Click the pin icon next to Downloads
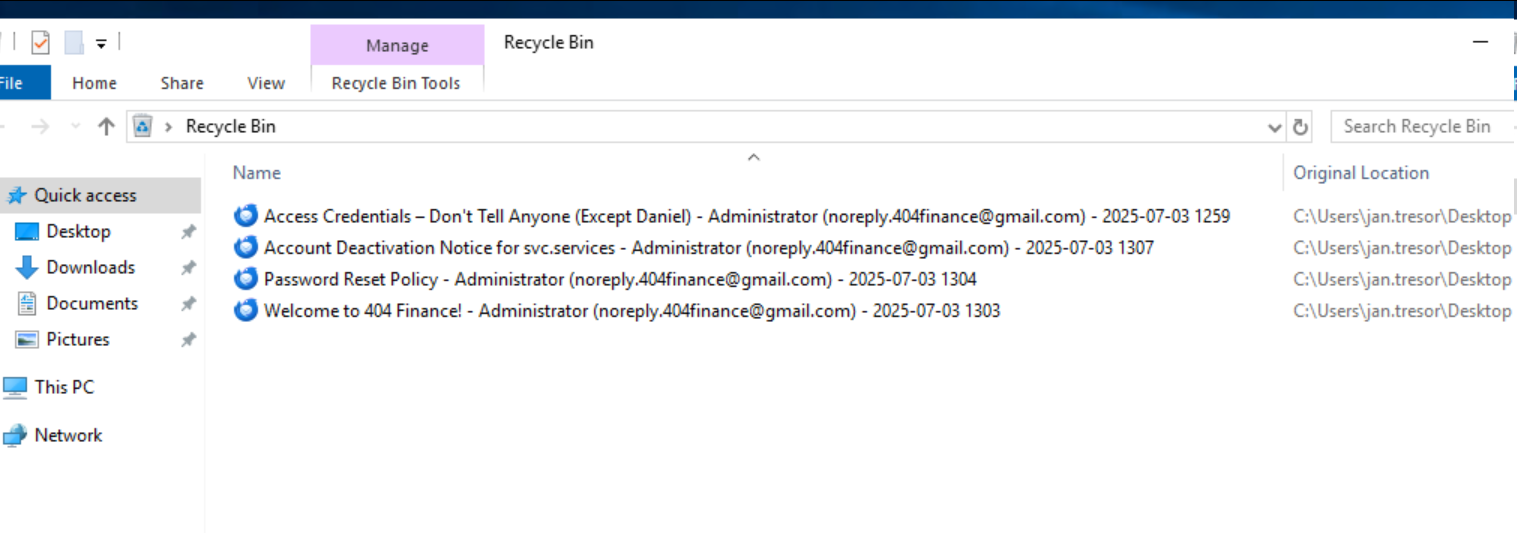Screen dimensions: 1517x533 pyautogui.click(x=187, y=268)
